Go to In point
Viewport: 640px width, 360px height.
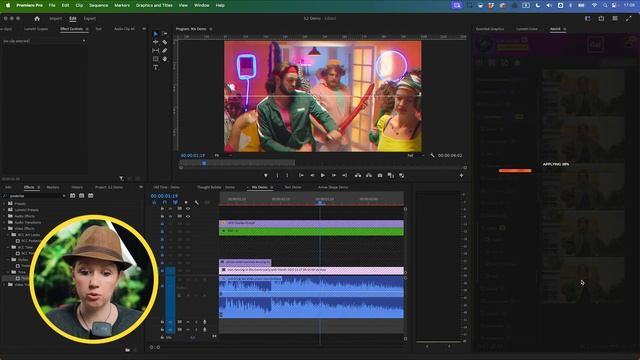[301, 175]
